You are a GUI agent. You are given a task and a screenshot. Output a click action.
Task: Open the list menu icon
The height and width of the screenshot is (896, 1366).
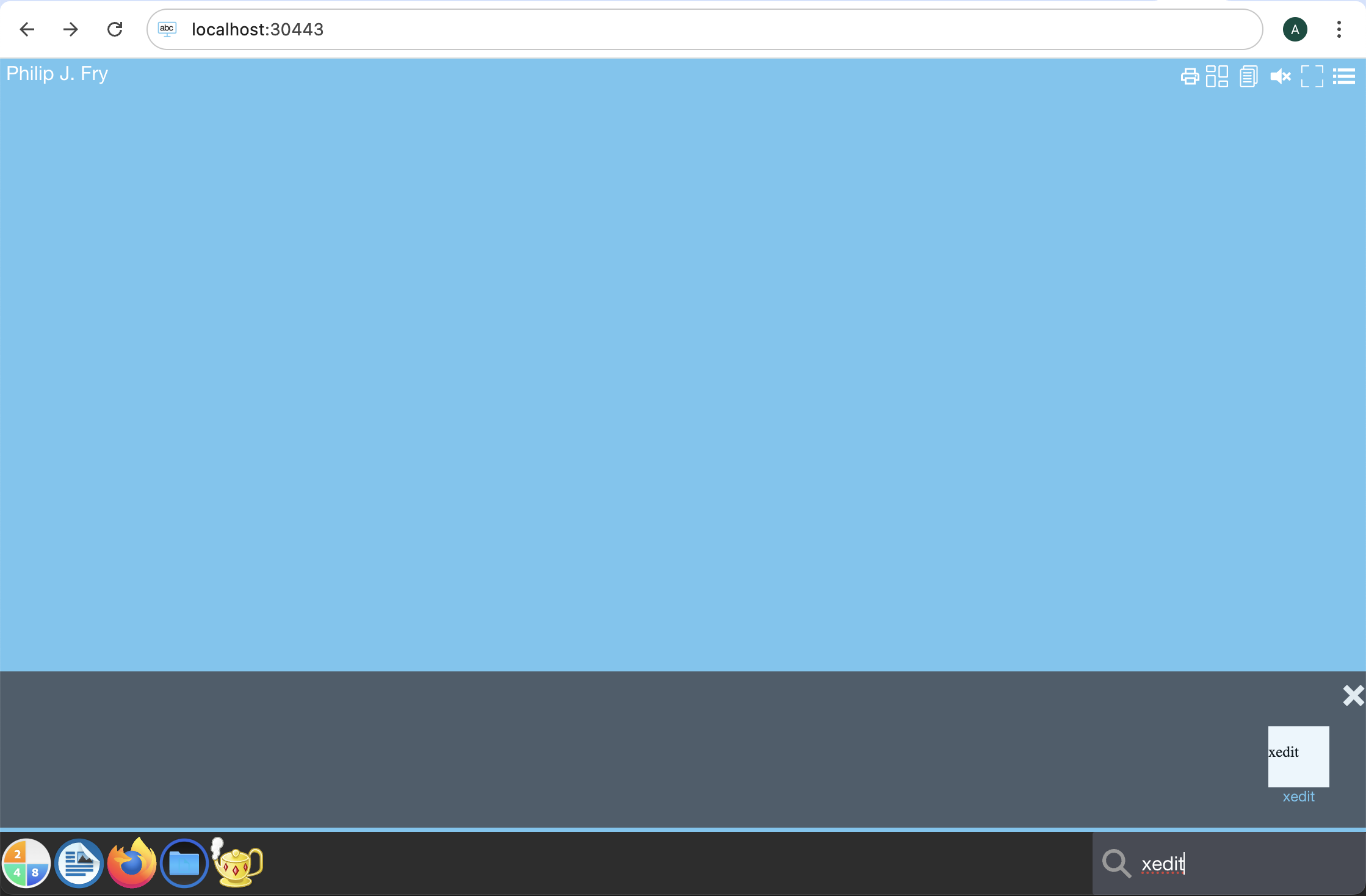pyautogui.click(x=1344, y=77)
